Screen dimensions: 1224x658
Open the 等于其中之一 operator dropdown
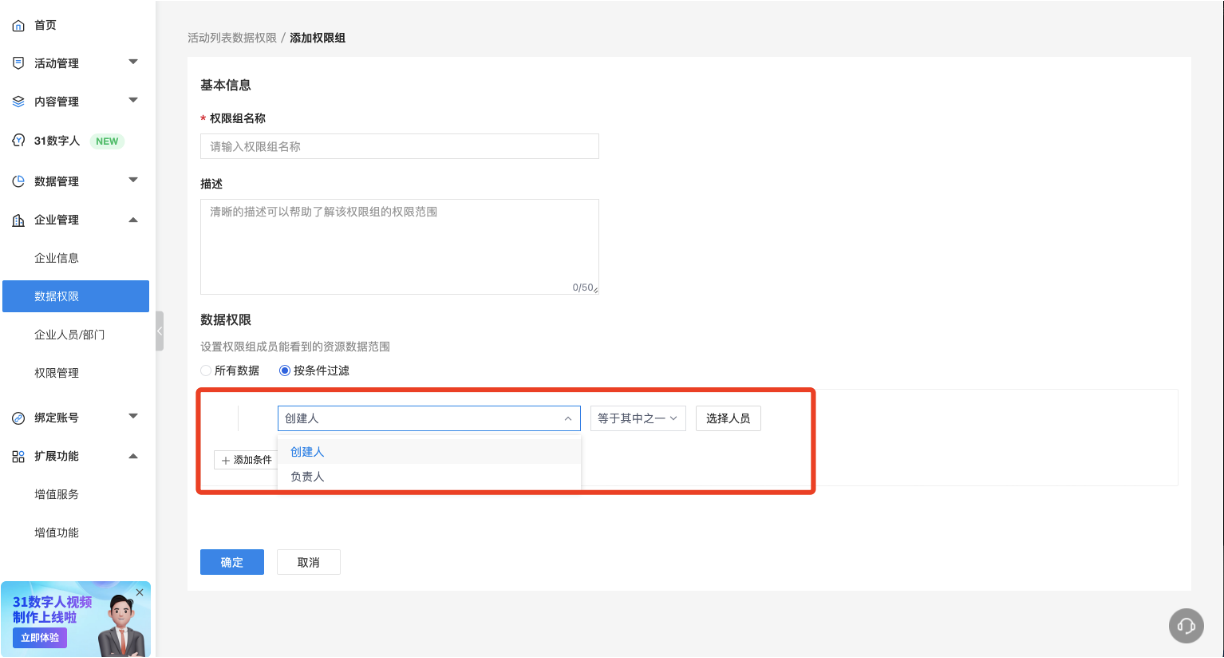(637, 418)
